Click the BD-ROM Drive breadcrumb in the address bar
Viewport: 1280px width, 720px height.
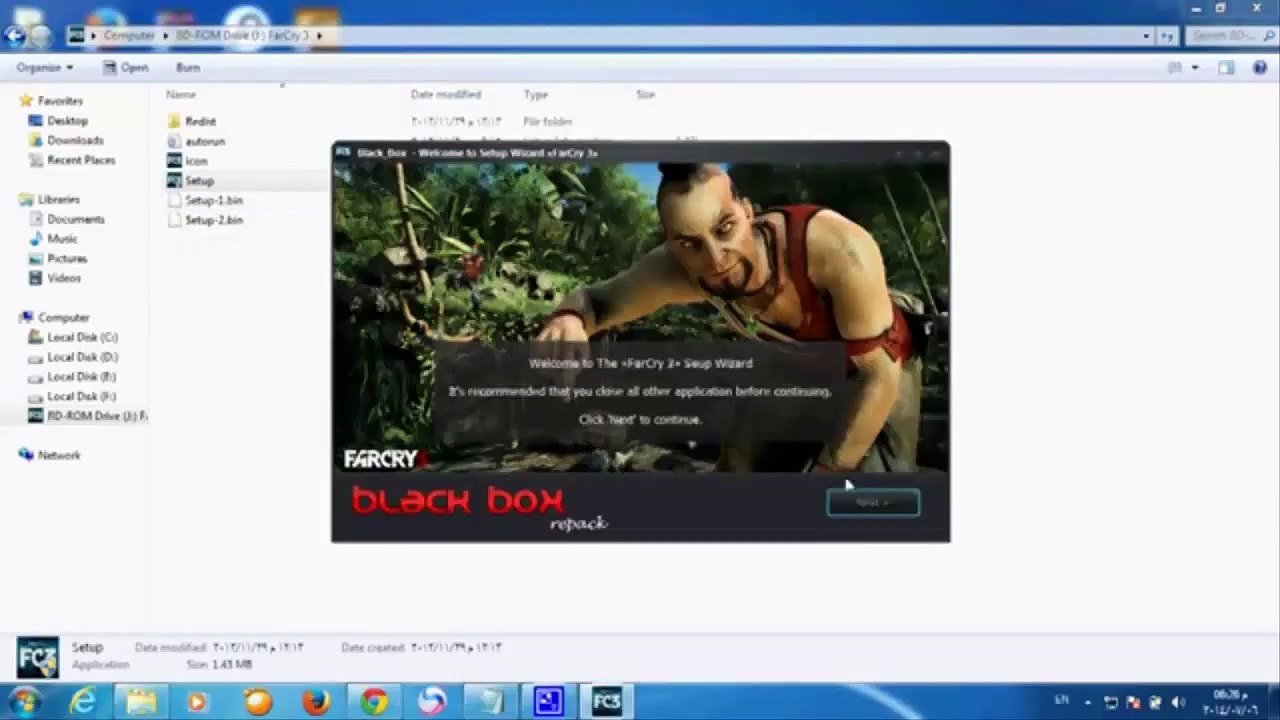[x=243, y=35]
